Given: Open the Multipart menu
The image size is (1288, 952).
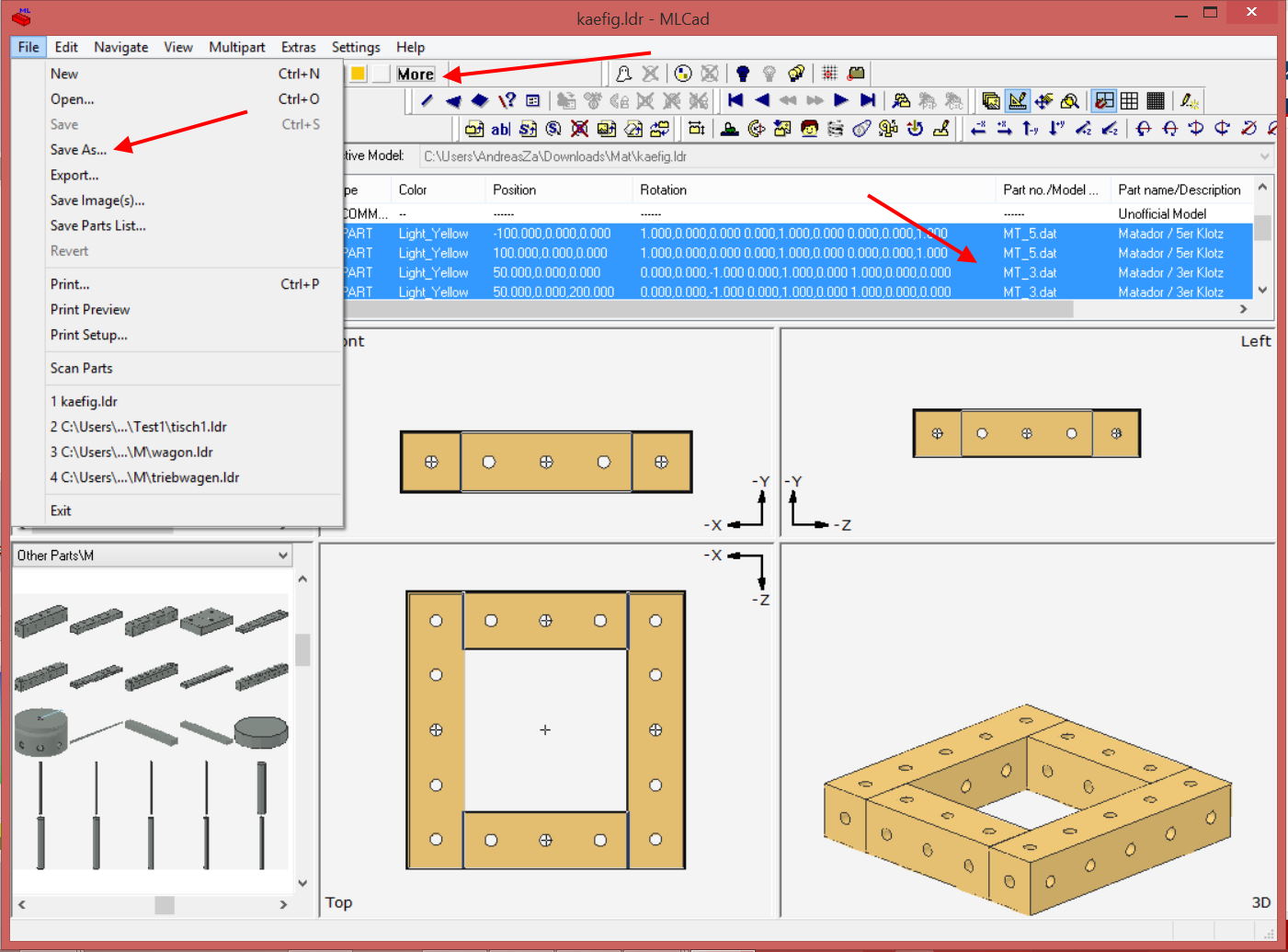Looking at the screenshot, I should tap(236, 47).
